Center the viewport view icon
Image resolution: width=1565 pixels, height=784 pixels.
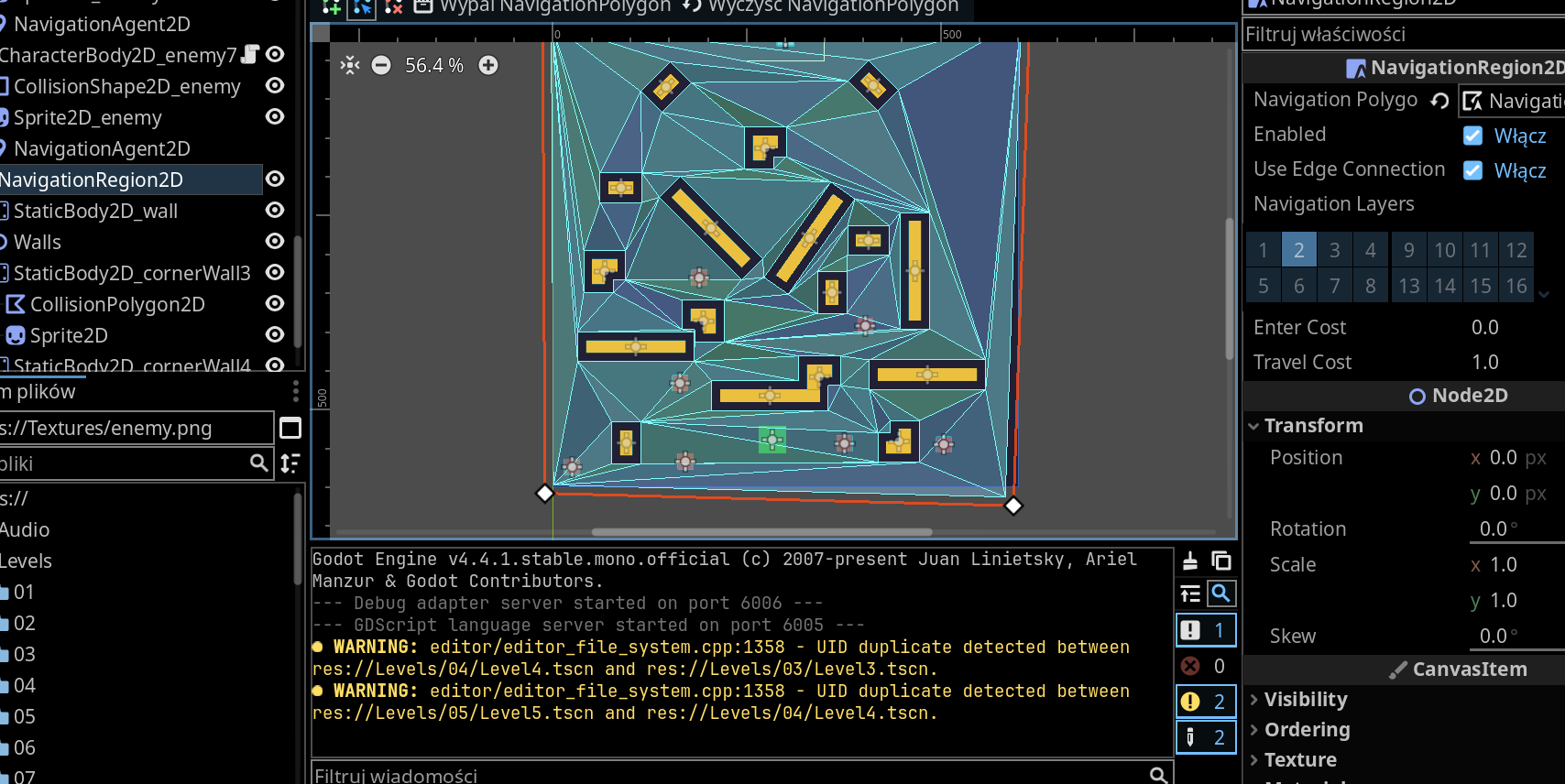click(x=350, y=65)
